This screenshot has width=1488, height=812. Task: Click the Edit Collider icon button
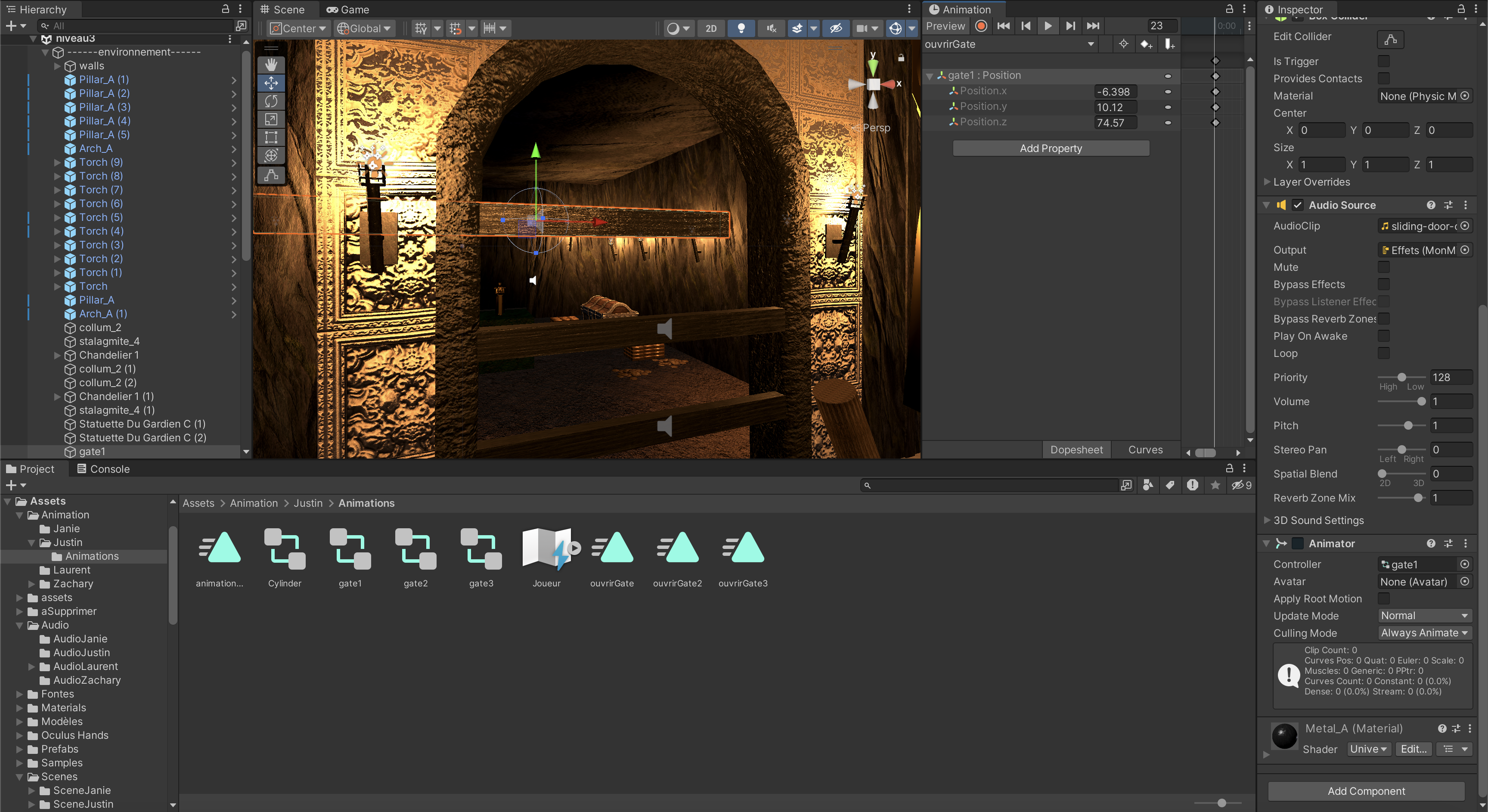pos(1390,39)
